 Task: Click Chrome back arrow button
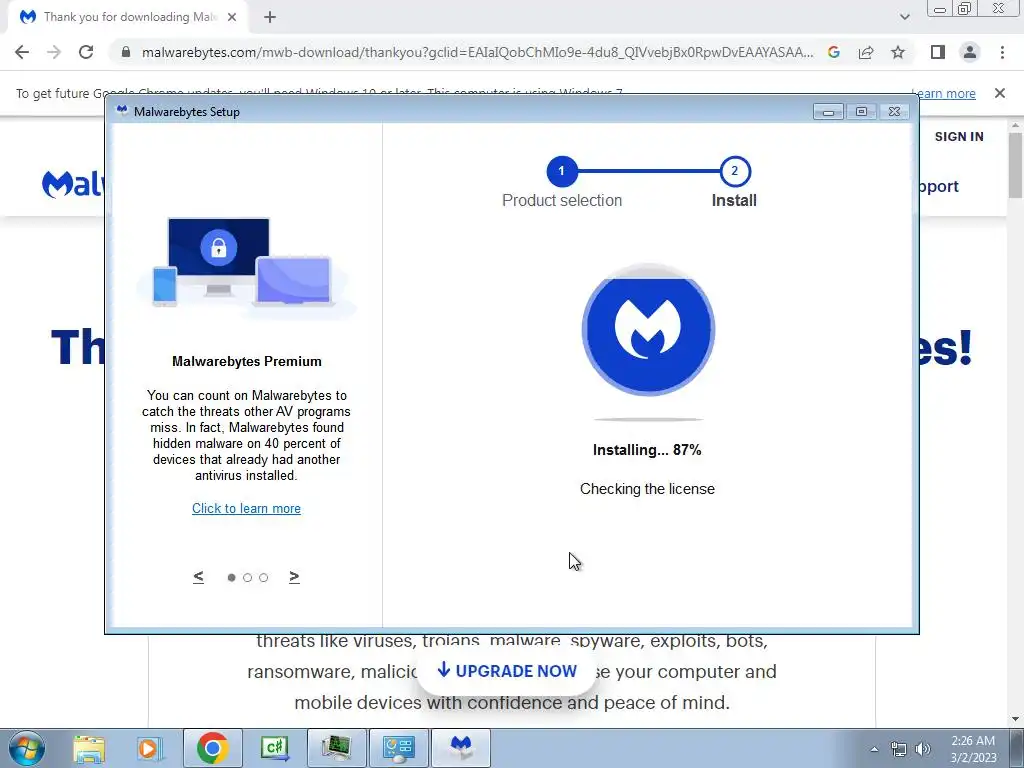pos(22,52)
